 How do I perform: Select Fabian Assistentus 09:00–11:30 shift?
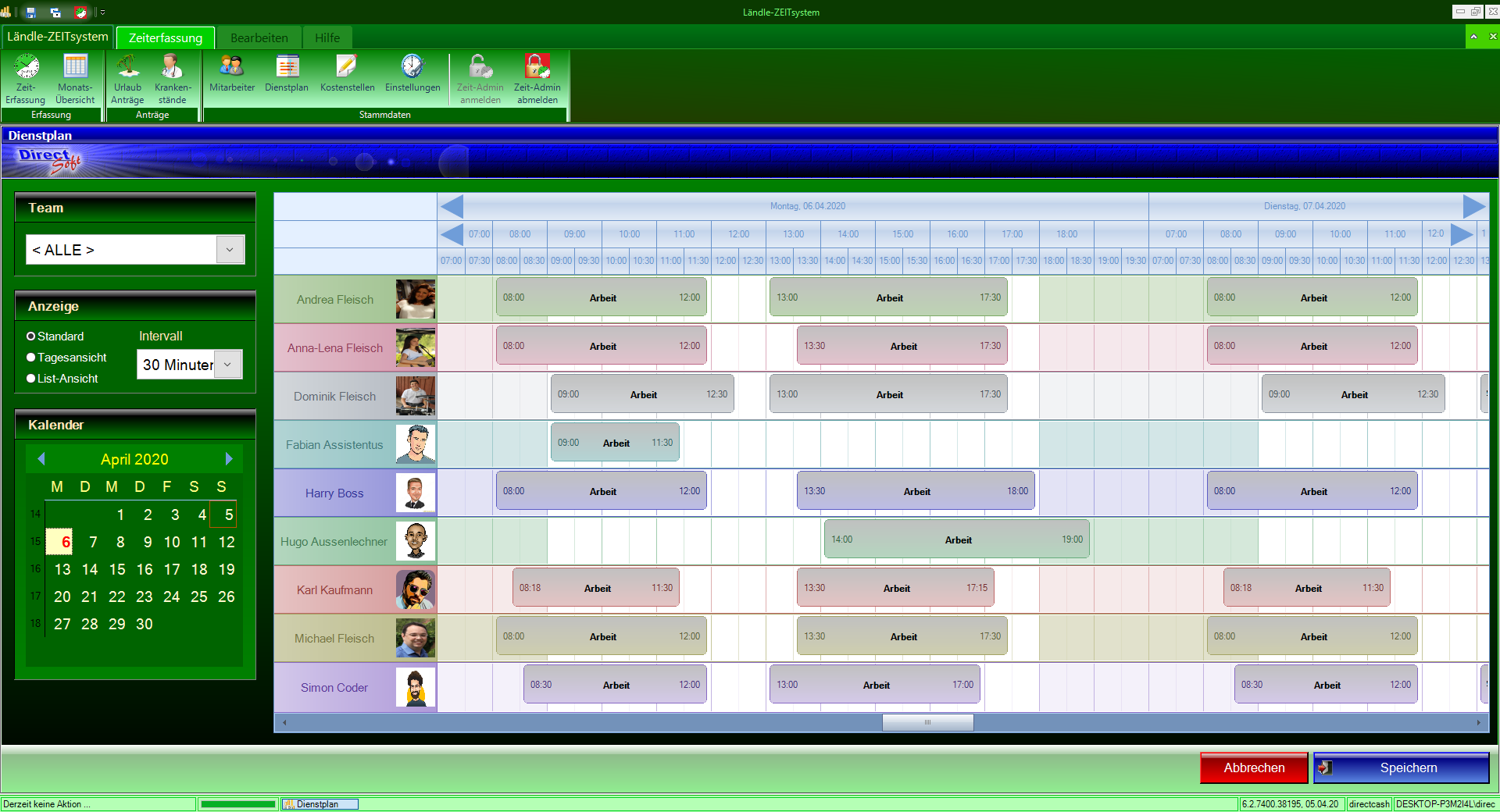[615, 443]
